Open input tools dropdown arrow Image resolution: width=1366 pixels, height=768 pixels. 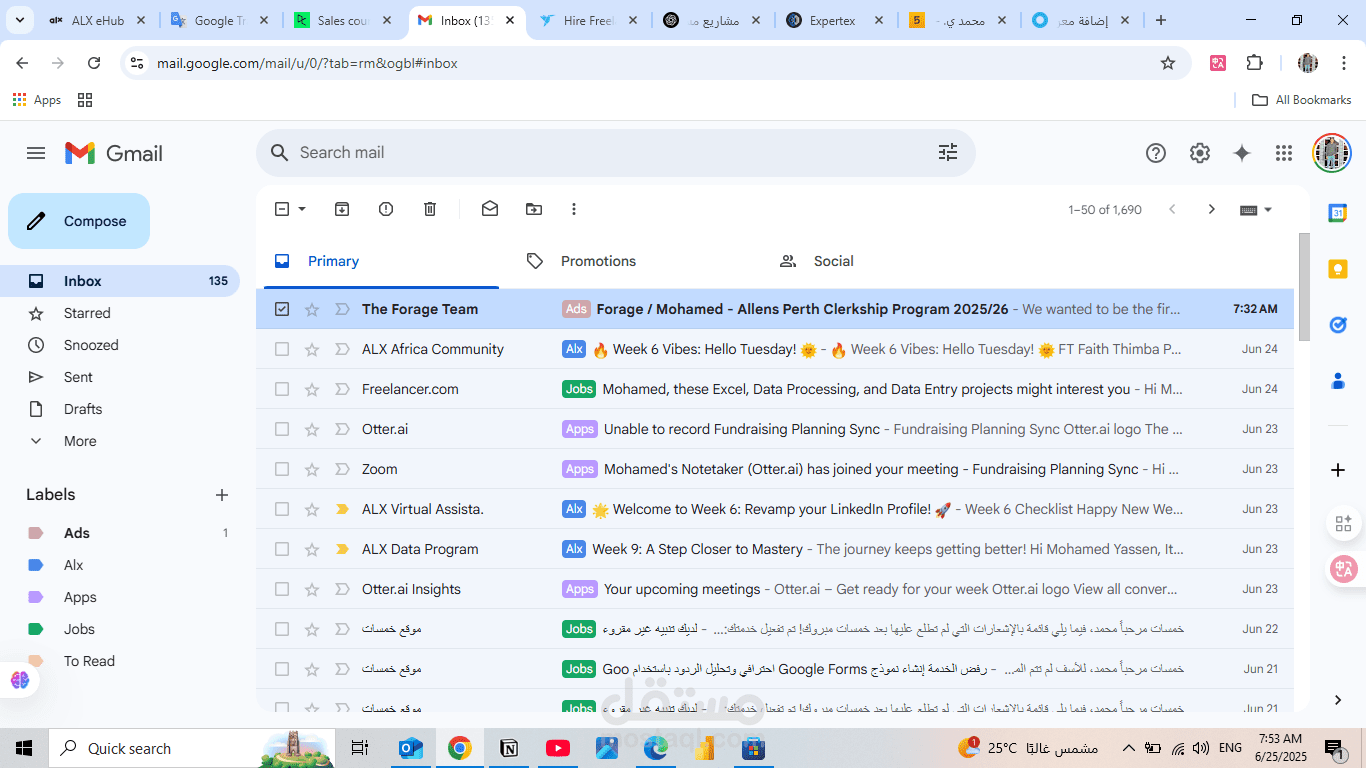1268,210
